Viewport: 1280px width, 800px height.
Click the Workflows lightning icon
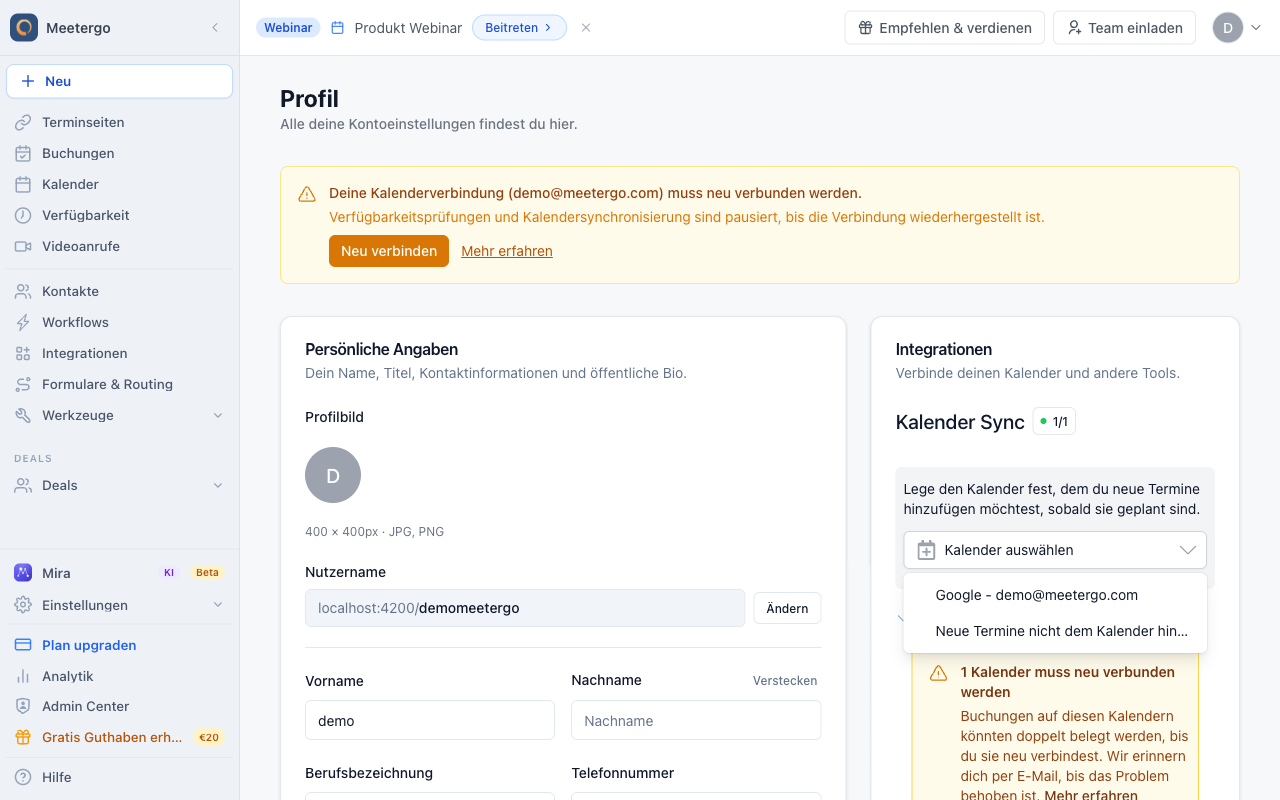[x=23, y=322]
